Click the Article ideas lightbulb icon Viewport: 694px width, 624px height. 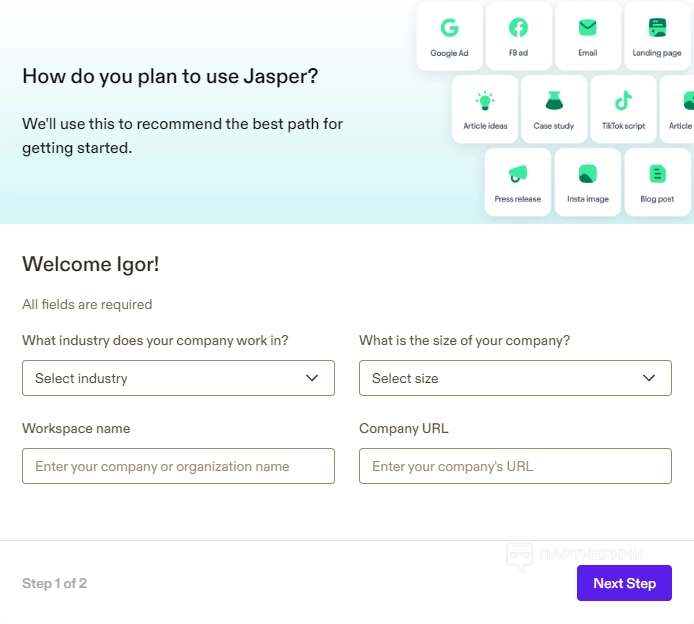point(485,101)
